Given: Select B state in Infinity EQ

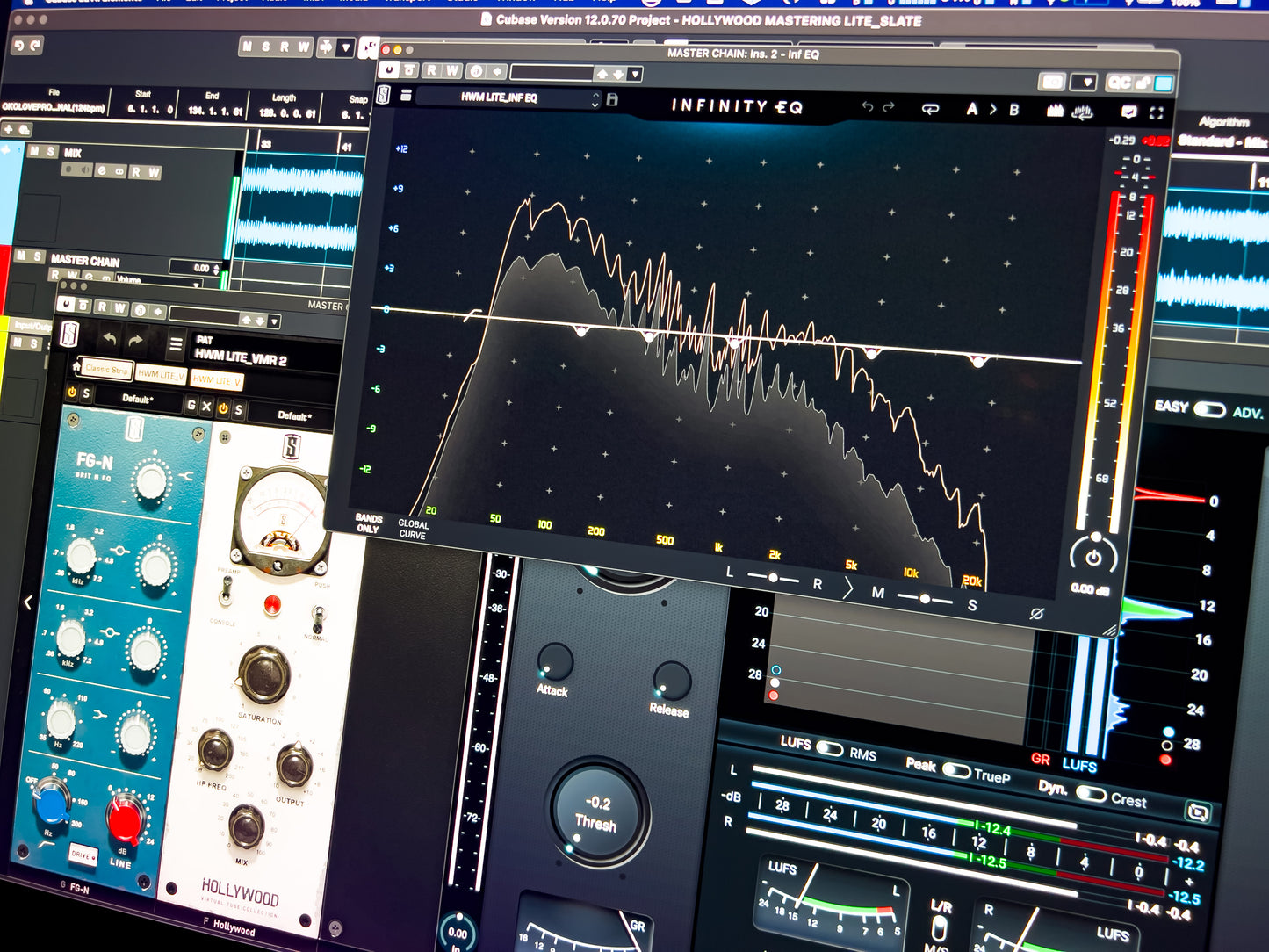Looking at the screenshot, I should (x=1014, y=110).
